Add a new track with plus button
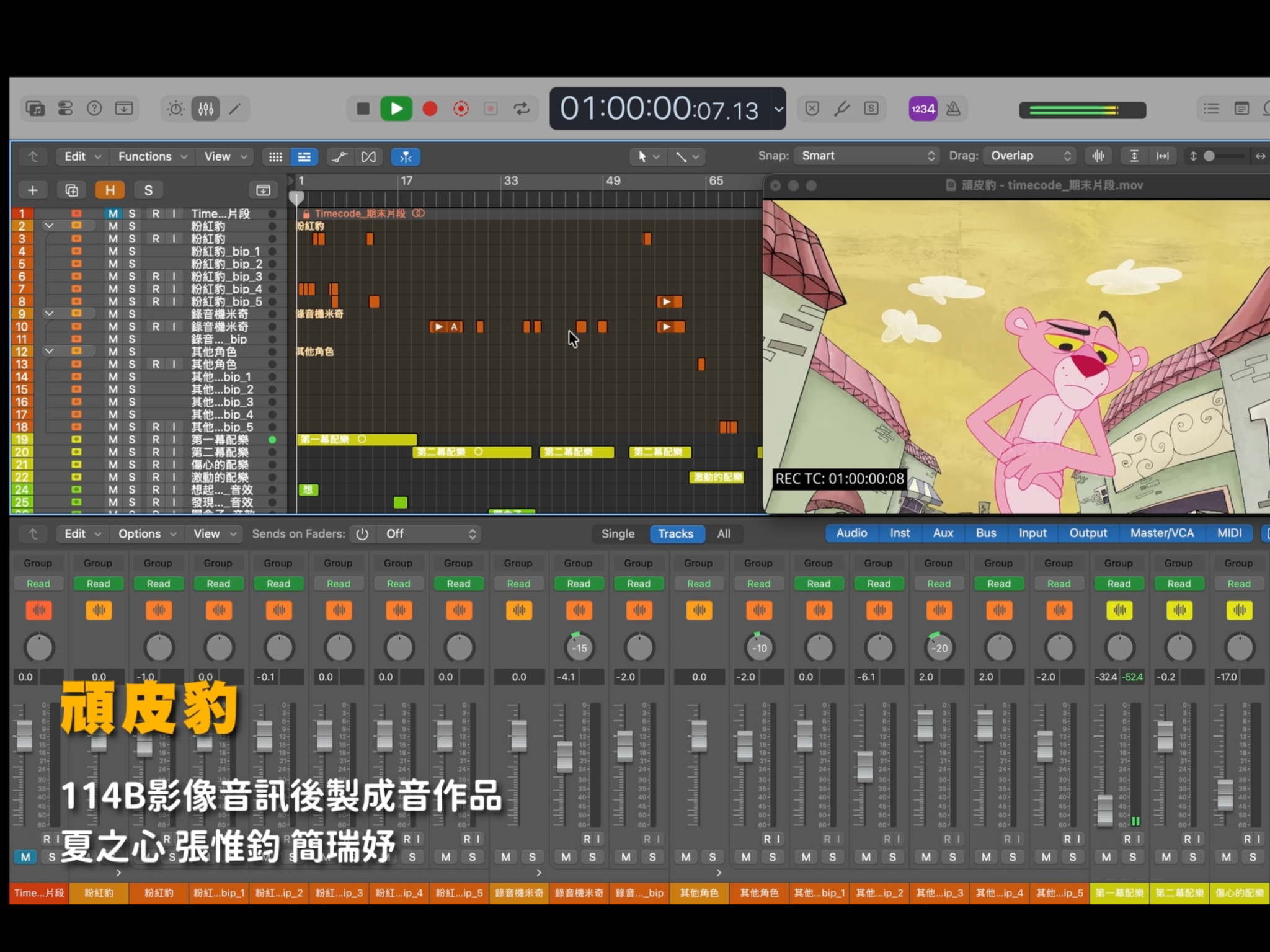 pyautogui.click(x=33, y=190)
